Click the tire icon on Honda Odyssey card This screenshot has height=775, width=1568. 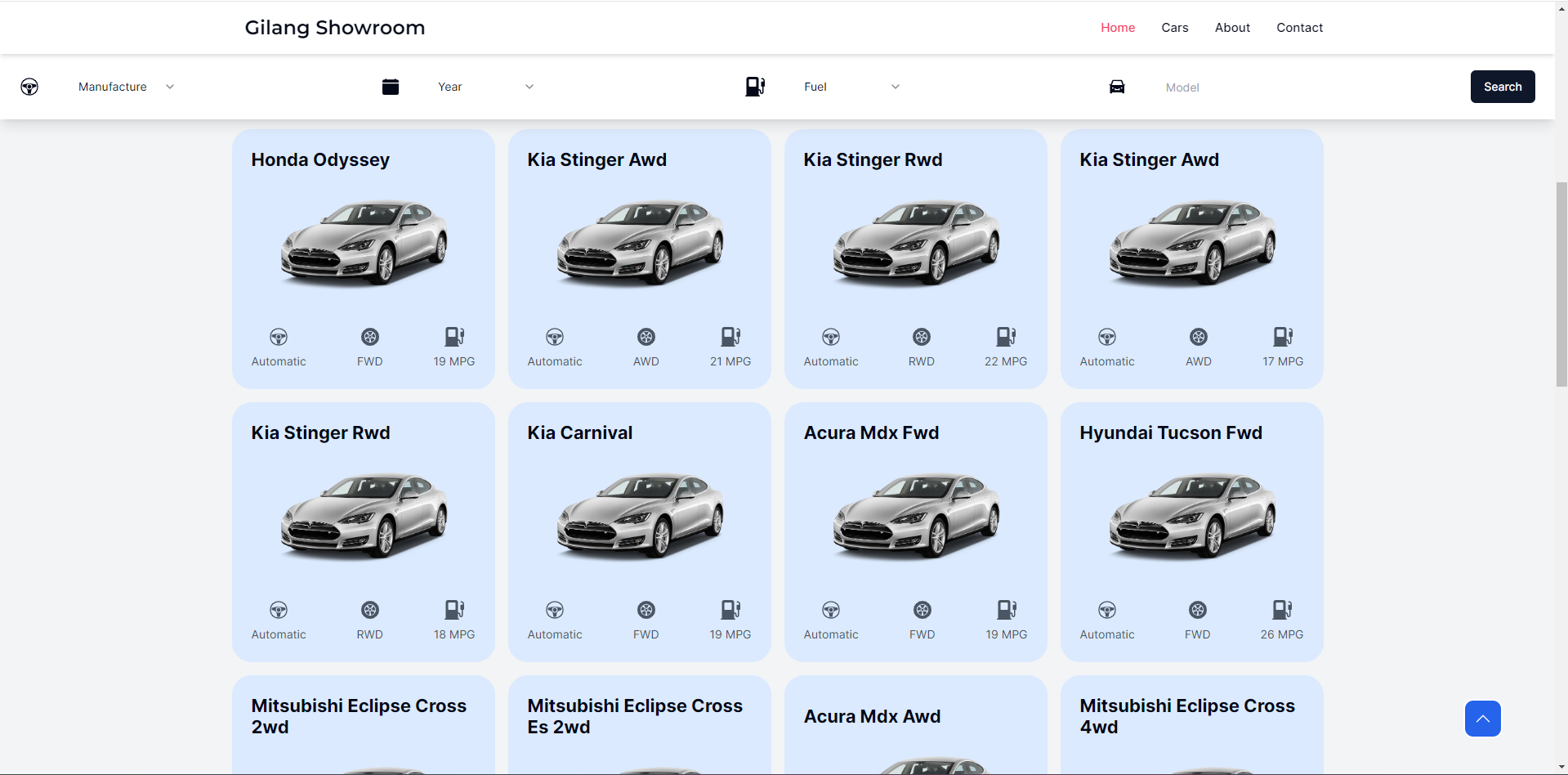pos(370,337)
